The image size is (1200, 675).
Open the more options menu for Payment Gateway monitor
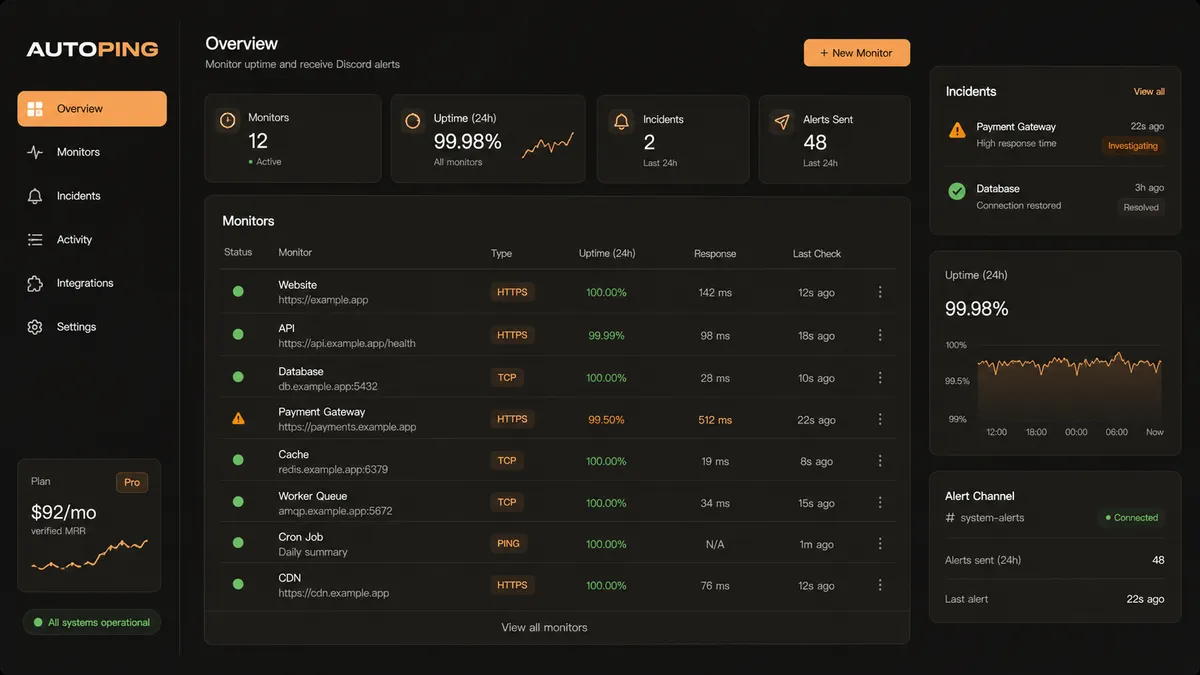point(880,419)
